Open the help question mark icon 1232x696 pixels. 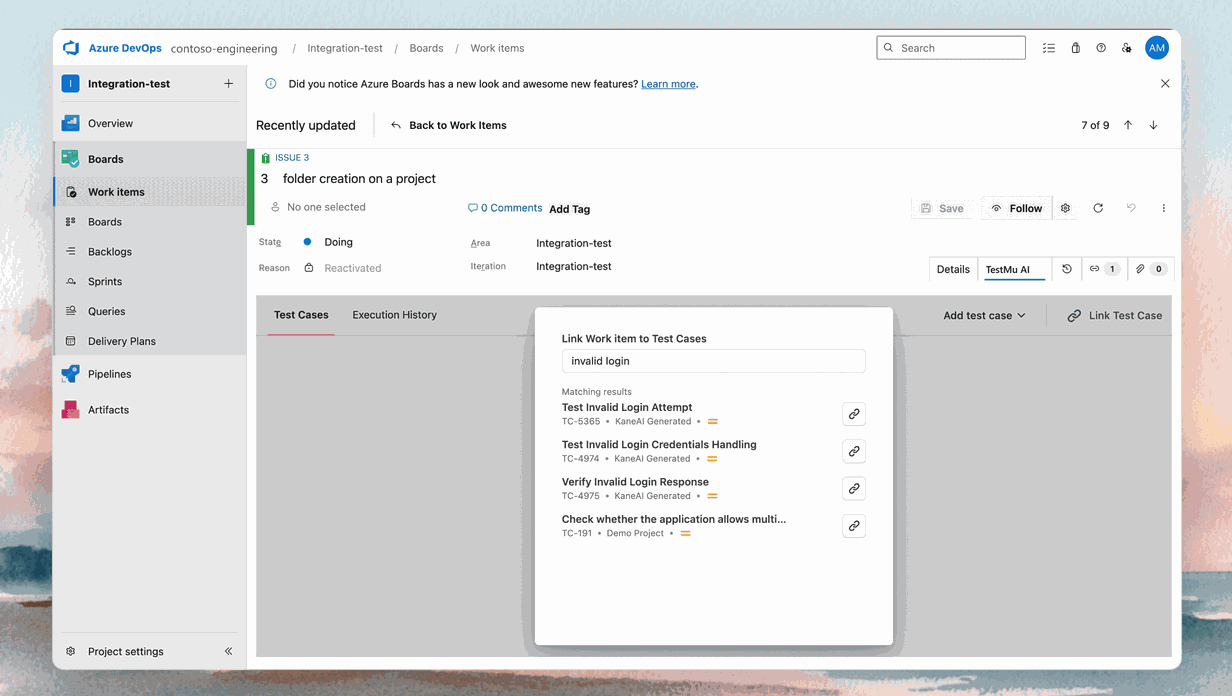tap(1101, 48)
